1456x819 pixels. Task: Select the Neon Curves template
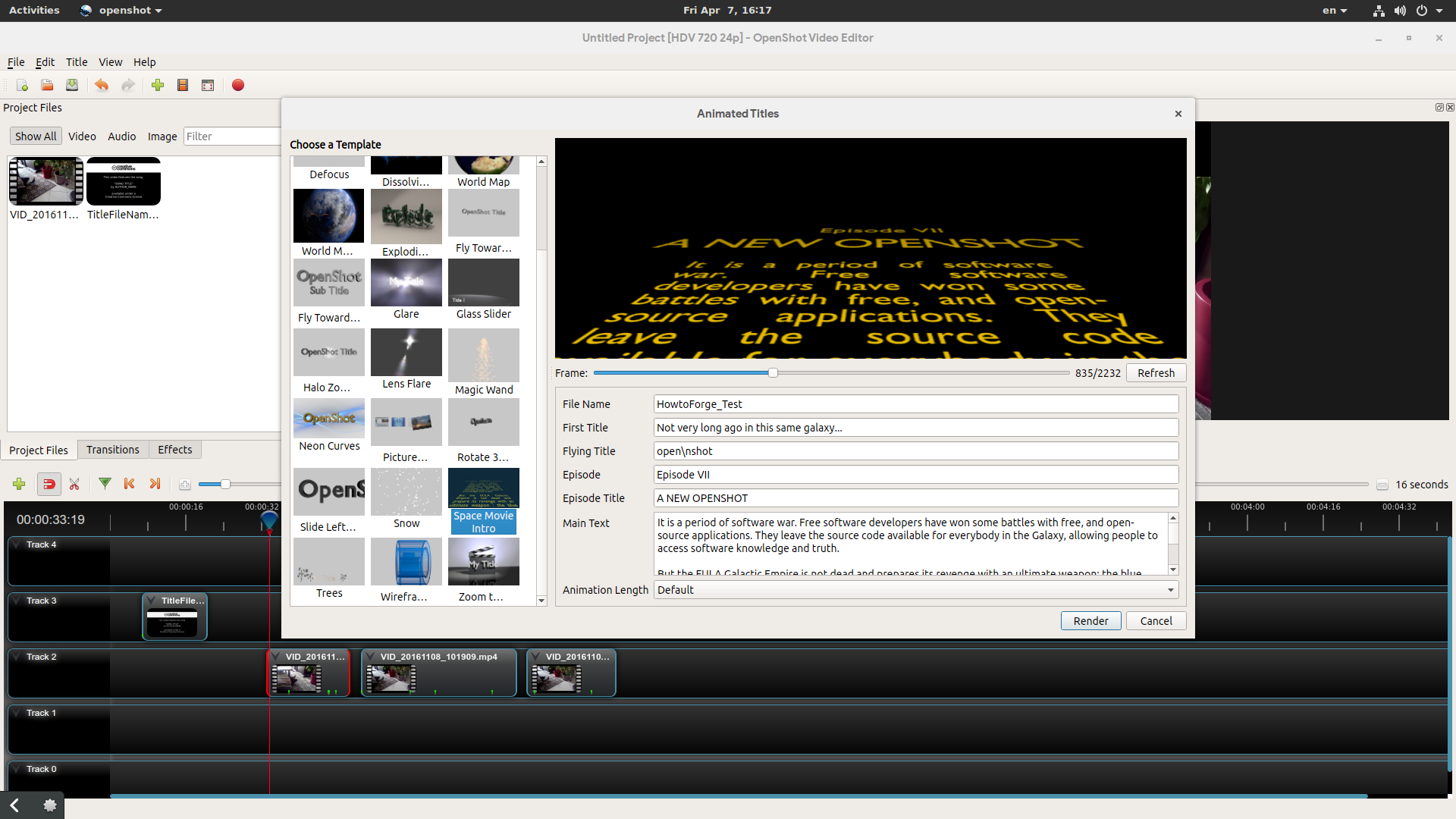tap(329, 419)
